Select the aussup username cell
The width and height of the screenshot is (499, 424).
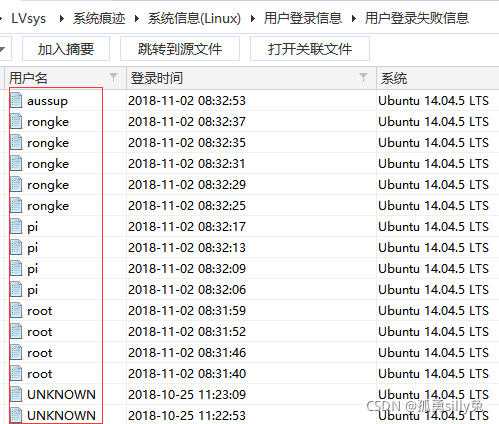pos(47,101)
